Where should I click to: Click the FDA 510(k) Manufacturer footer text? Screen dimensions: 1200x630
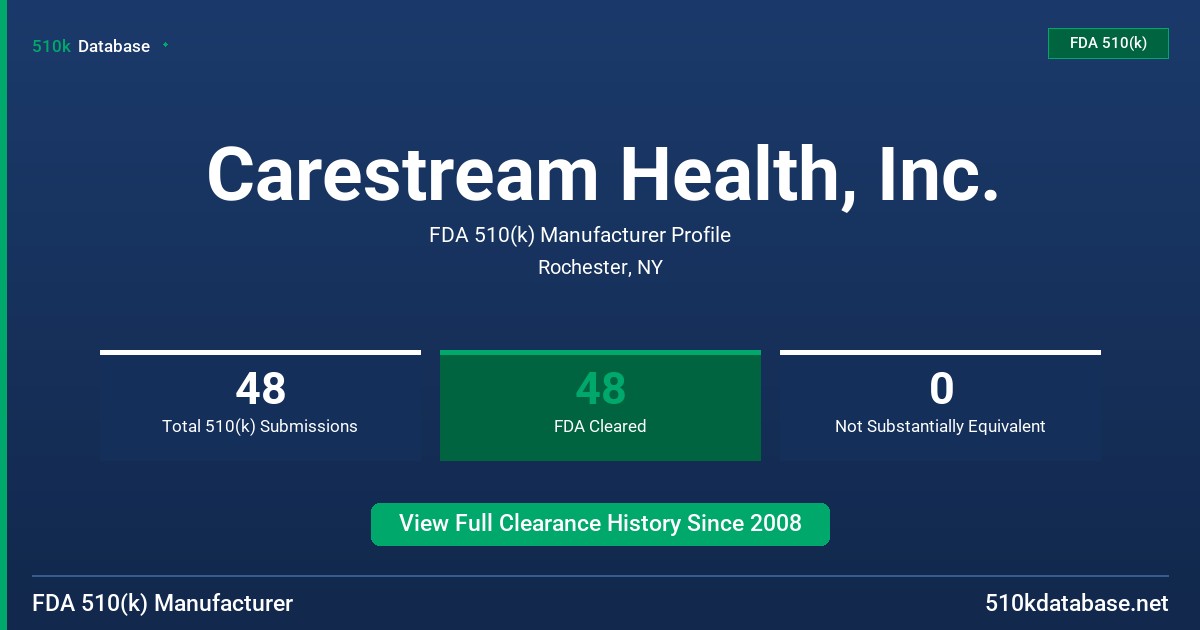(163, 603)
